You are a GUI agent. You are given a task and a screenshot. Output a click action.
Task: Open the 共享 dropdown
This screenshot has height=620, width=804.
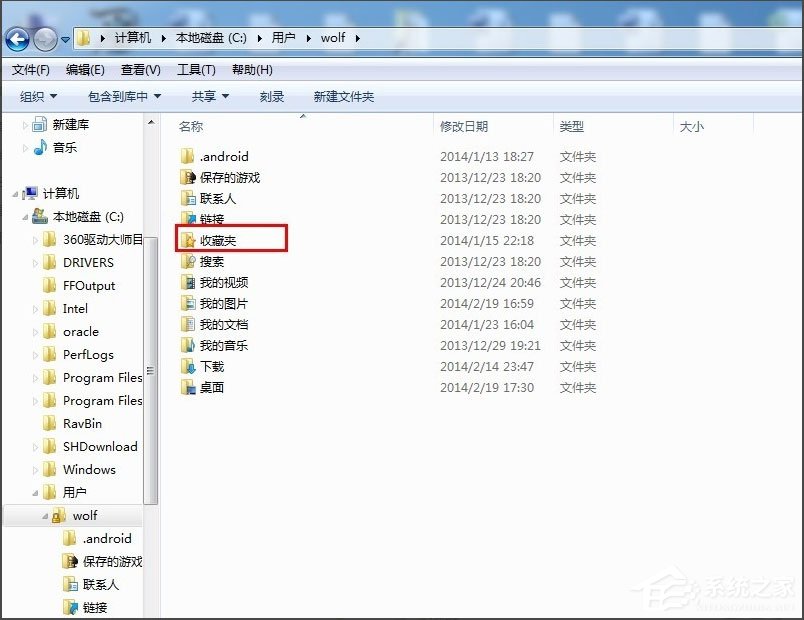(x=203, y=96)
